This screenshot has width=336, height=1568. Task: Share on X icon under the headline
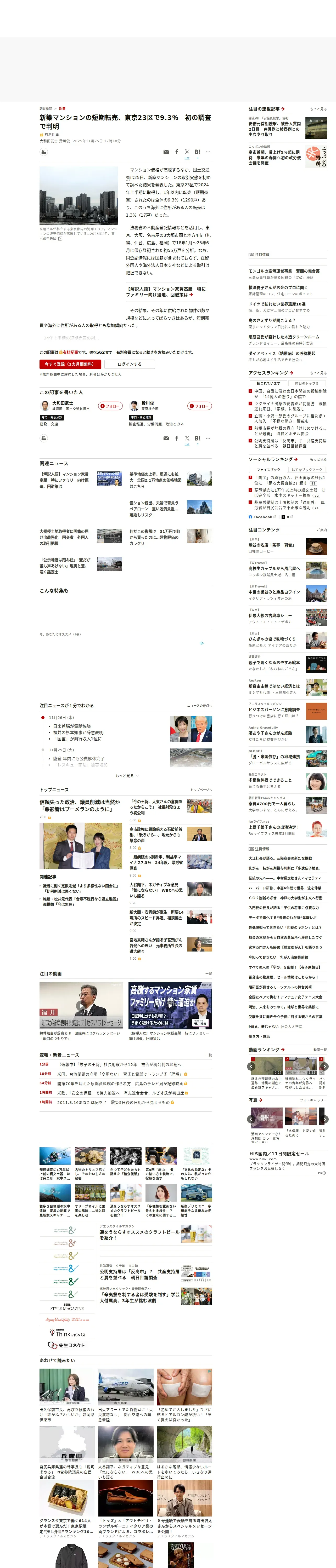tap(187, 152)
